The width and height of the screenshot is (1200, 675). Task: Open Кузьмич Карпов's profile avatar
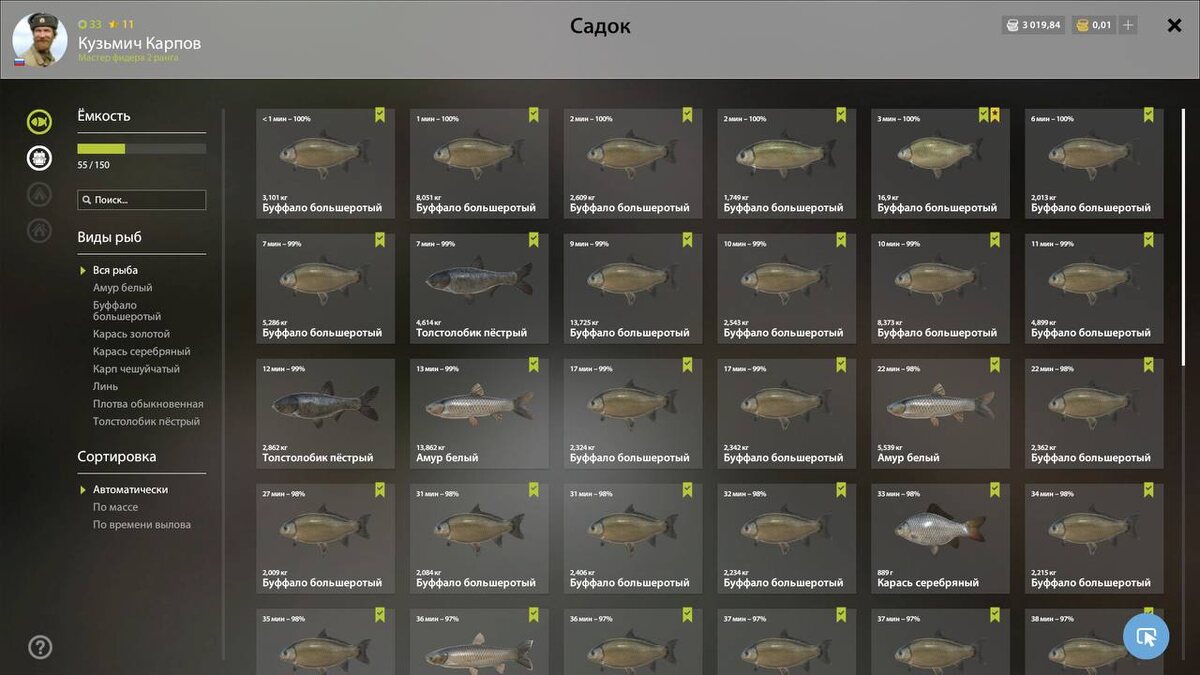tap(40, 40)
